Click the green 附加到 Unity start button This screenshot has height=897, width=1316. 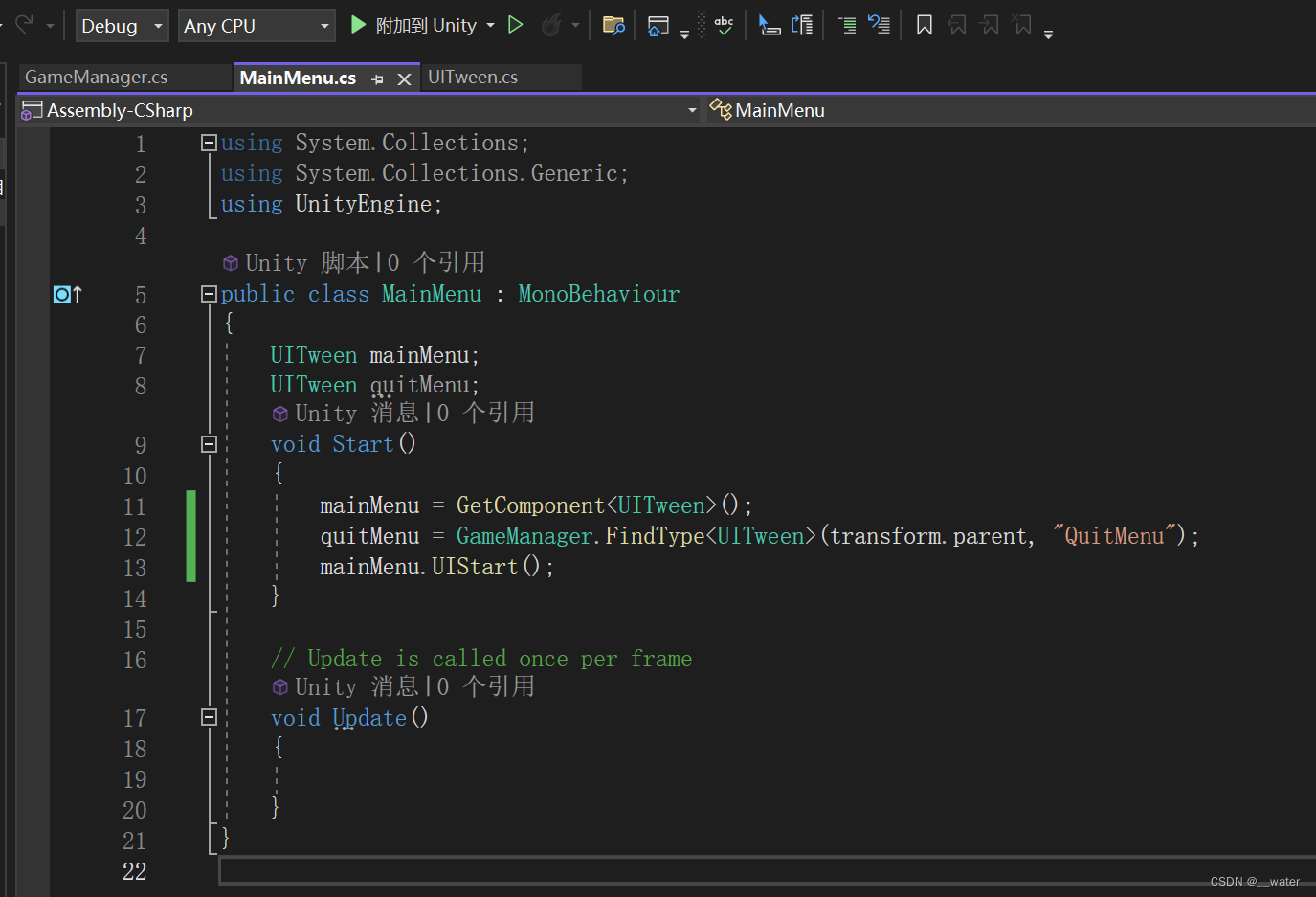click(x=413, y=25)
